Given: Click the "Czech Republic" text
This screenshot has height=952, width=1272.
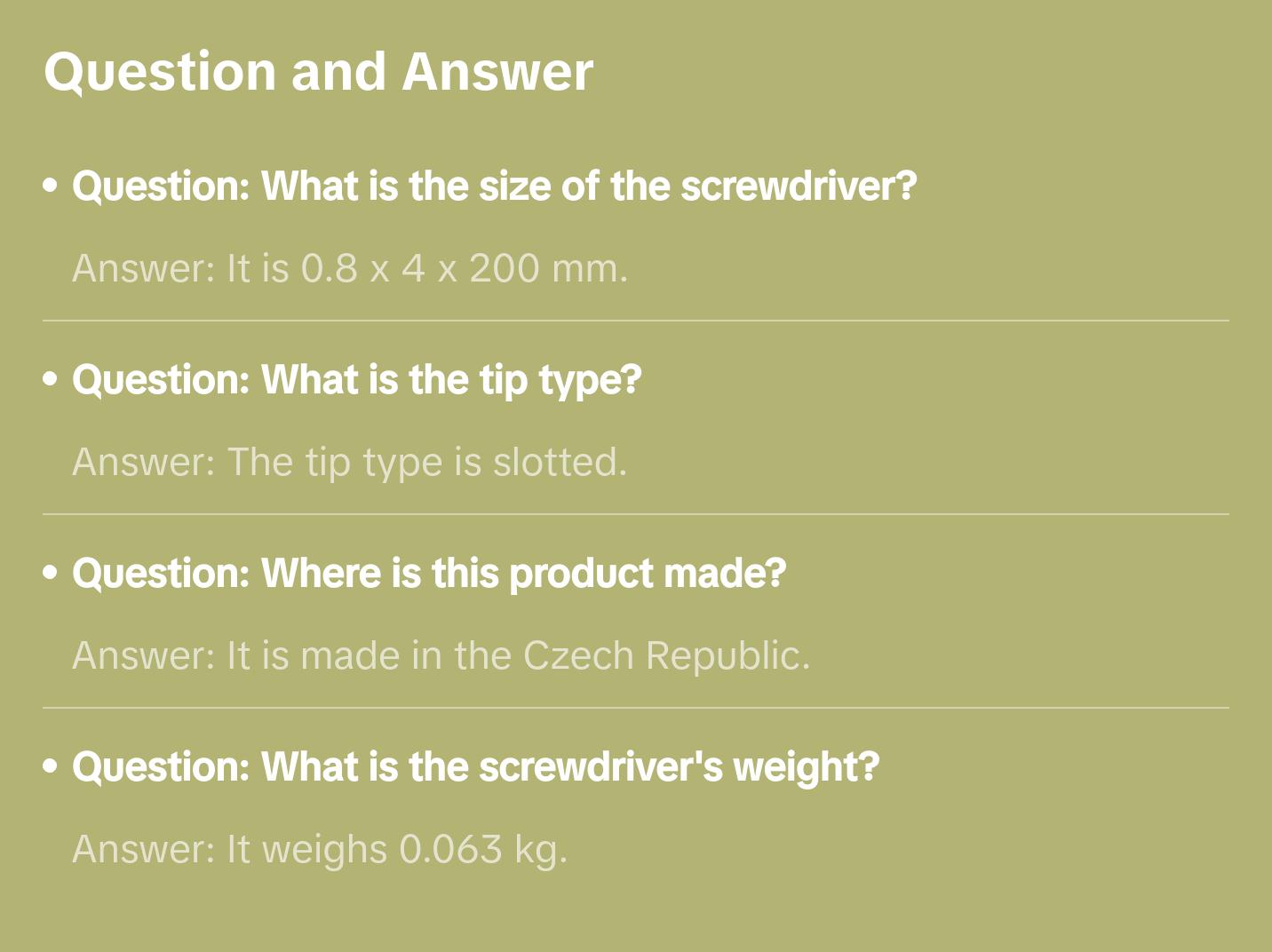Looking at the screenshot, I should tap(664, 655).
